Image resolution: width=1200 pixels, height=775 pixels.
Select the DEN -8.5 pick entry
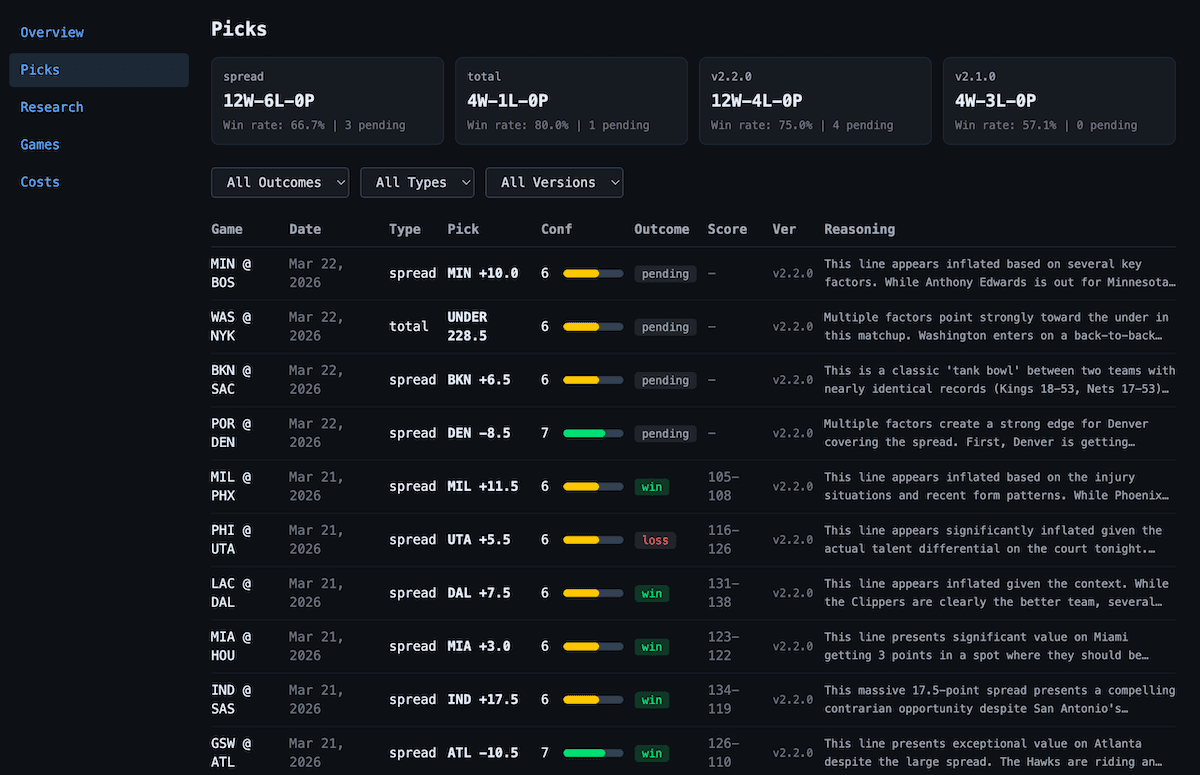point(480,433)
